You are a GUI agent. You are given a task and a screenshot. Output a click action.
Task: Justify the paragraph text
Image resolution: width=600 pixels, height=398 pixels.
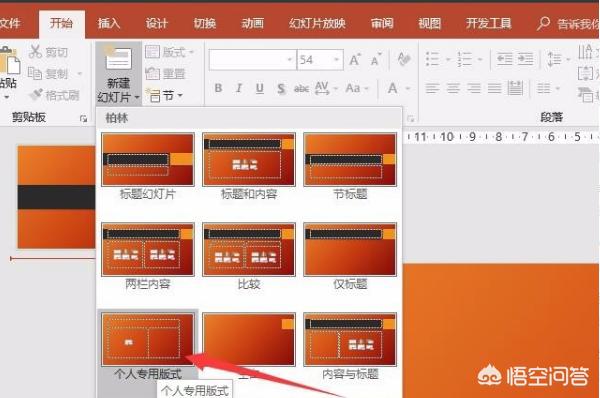pos(494,88)
